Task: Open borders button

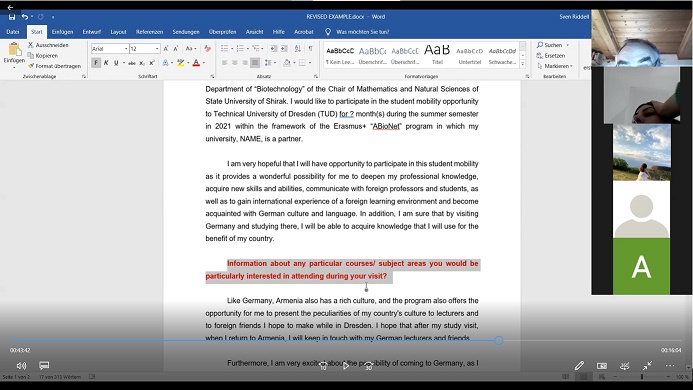Action: coord(302,63)
